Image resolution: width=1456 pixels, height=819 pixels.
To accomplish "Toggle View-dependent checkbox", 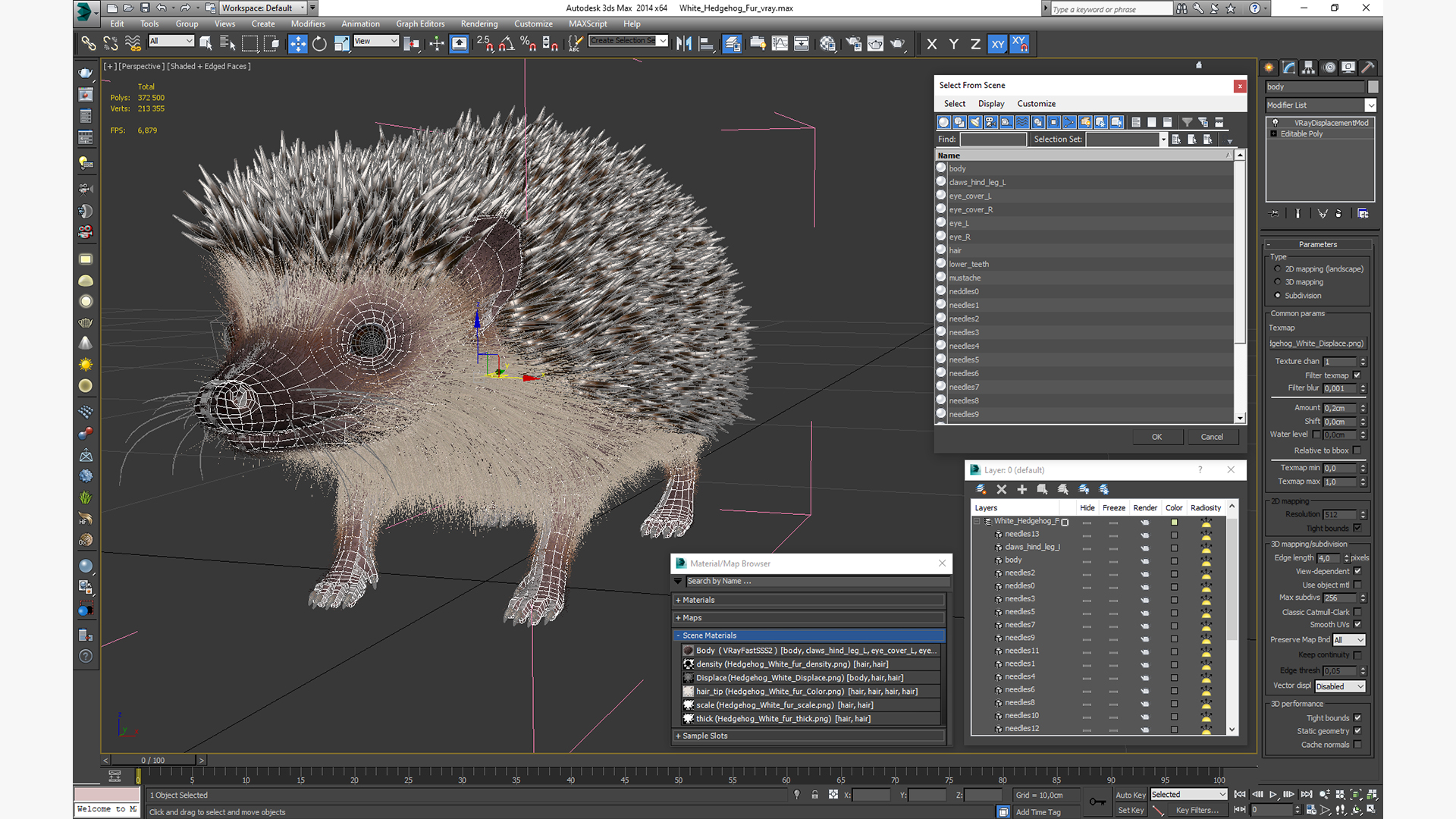I will 1357,571.
